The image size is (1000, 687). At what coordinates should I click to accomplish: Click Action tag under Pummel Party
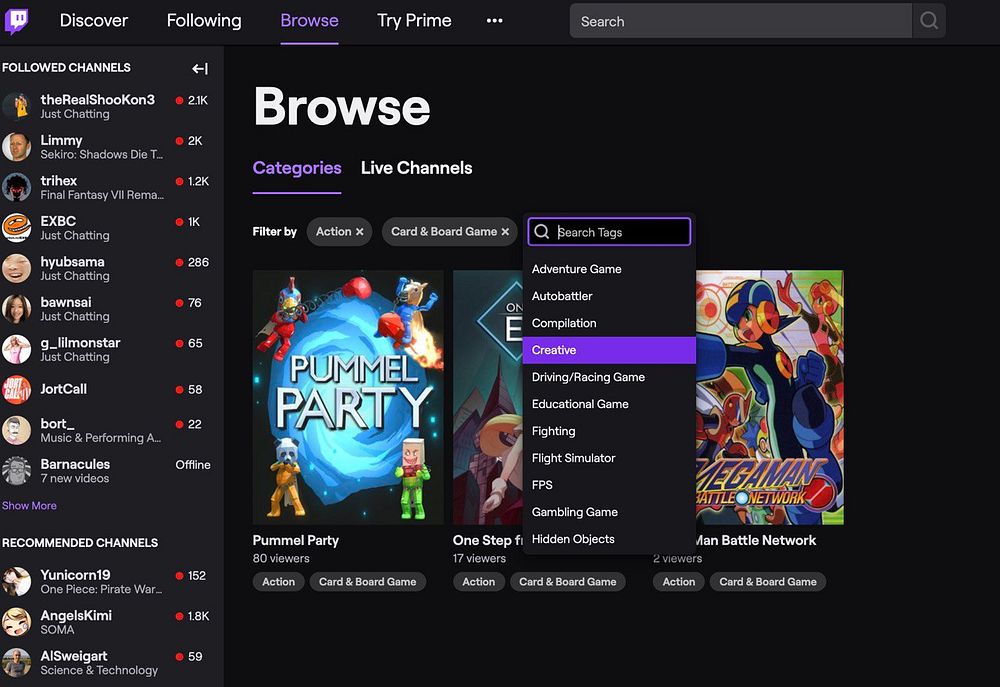click(279, 582)
